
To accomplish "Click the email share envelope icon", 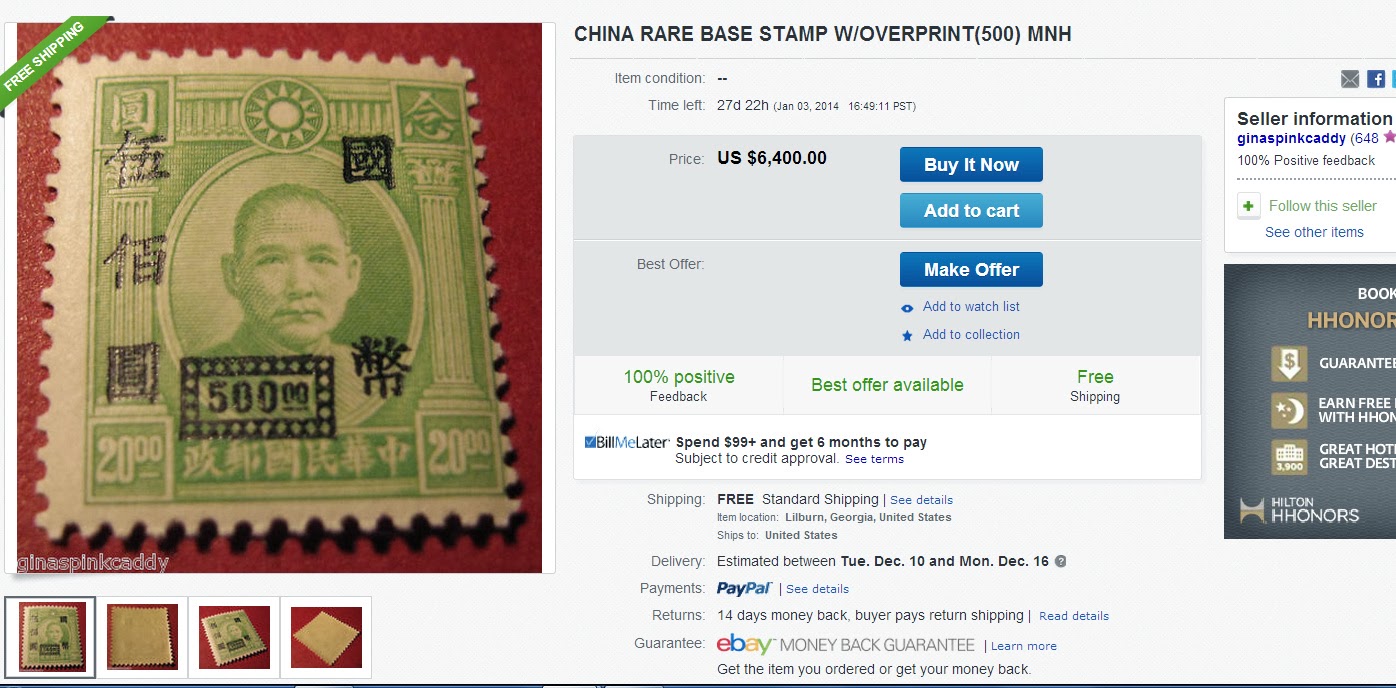I will pyautogui.click(x=1350, y=79).
